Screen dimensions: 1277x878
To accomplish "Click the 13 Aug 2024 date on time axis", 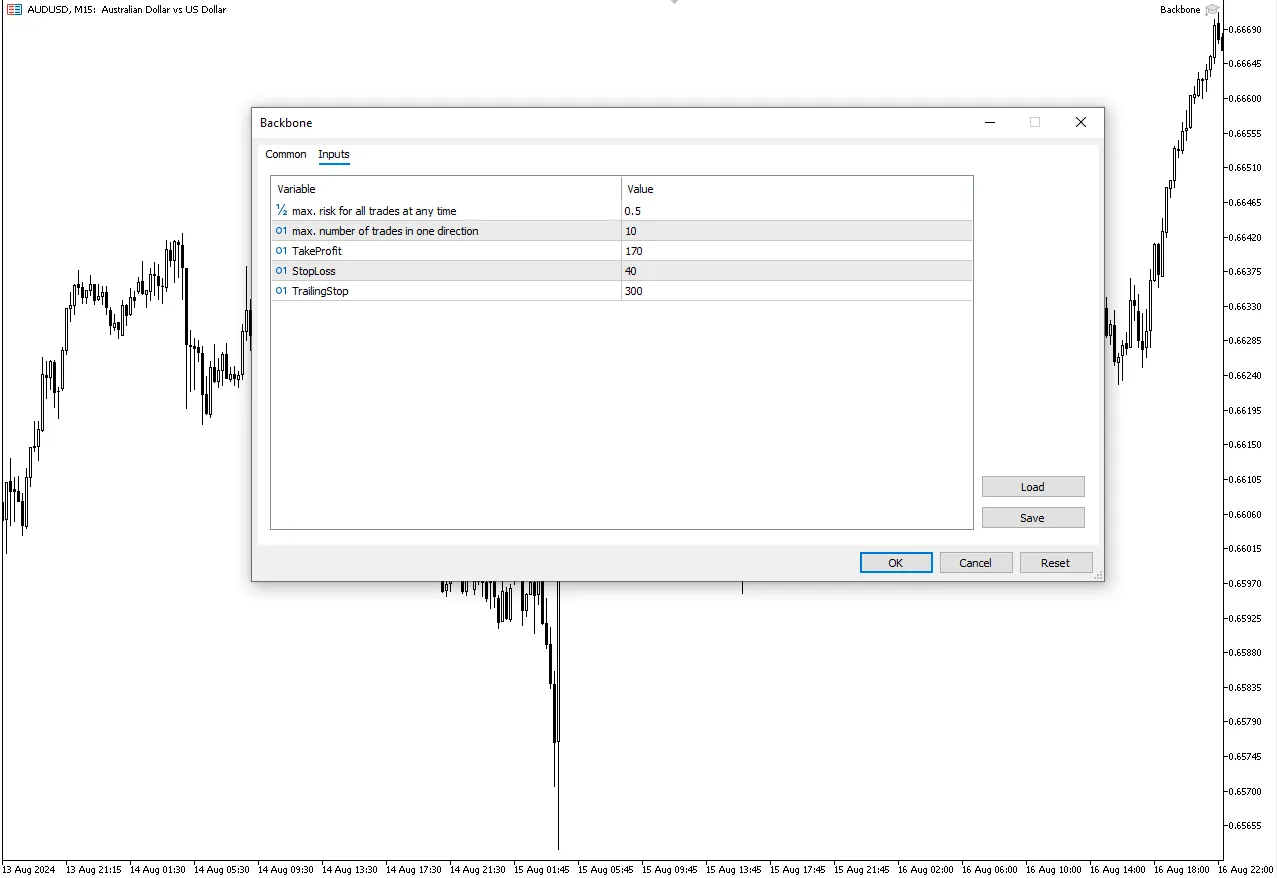I will (x=31, y=869).
